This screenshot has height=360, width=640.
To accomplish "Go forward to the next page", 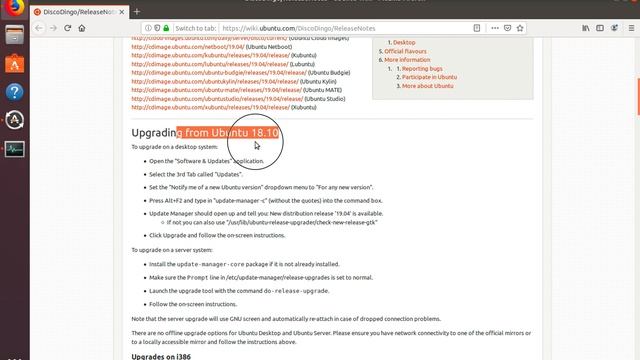I will tap(53, 28).
